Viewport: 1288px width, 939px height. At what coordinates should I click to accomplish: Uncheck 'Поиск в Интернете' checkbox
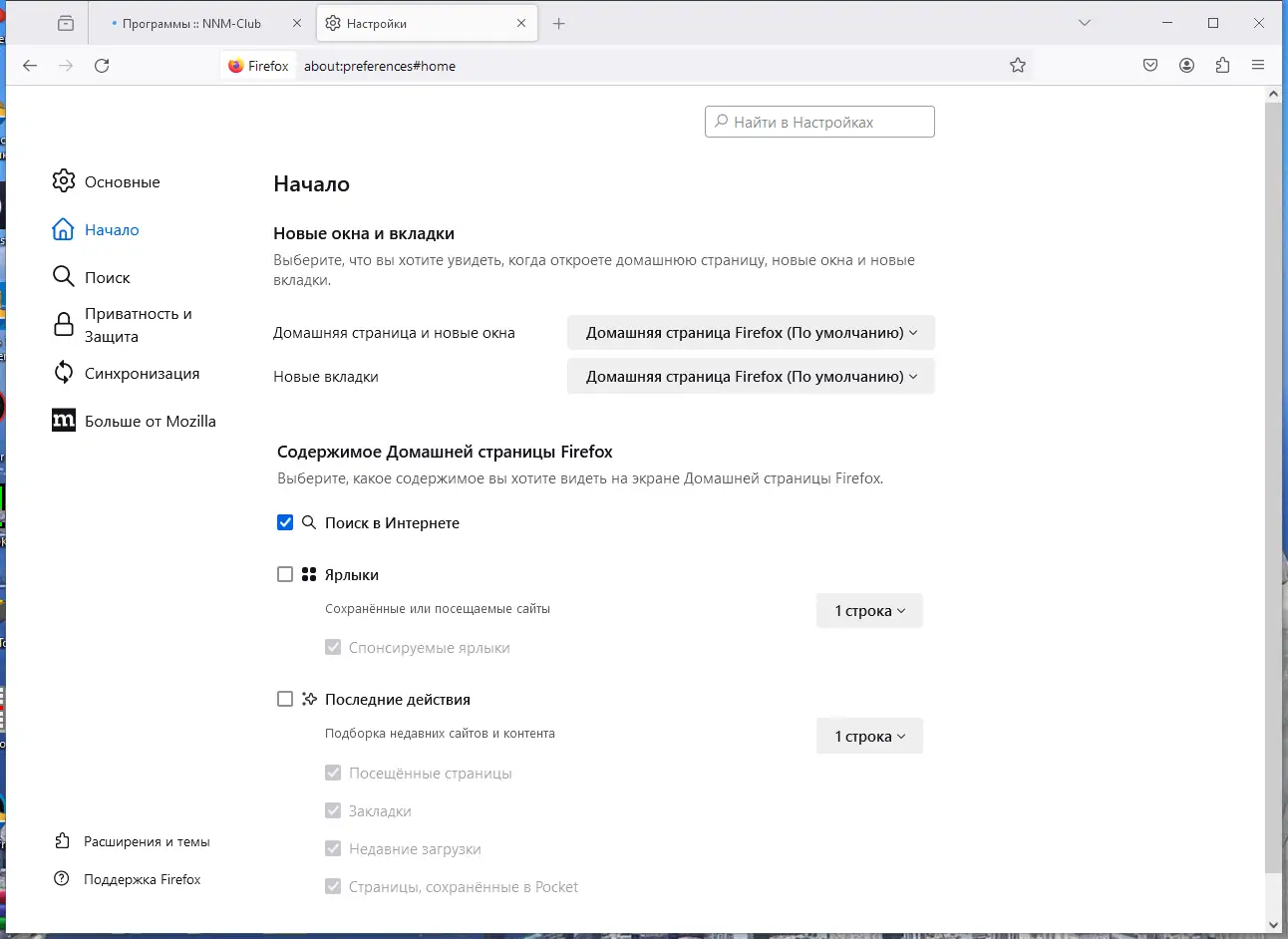click(285, 522)
